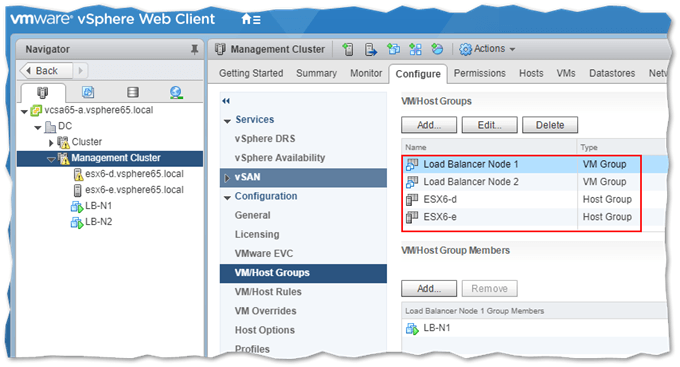Select the Load Balancer Node 2 group row
This screenshot has width=680, height=367.
pyautogui.click(x=522, y=182)
